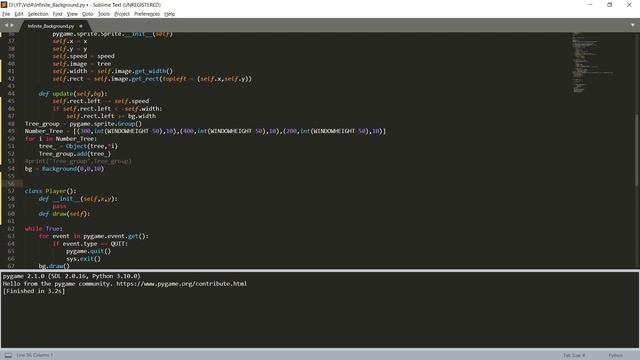Click the 'bg = Background(0,0,10)' line
Viewport: 640px width, 360px height.
click(x=64, y=169)
